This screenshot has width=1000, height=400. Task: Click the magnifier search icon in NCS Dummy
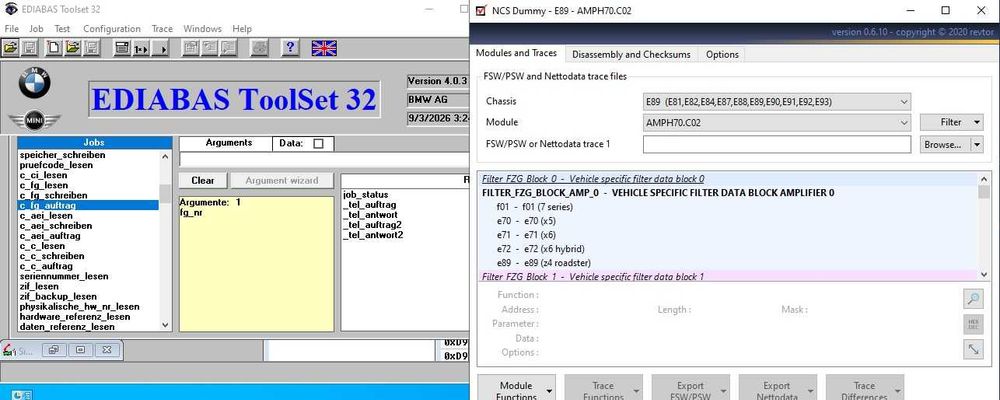coord(973,299)
